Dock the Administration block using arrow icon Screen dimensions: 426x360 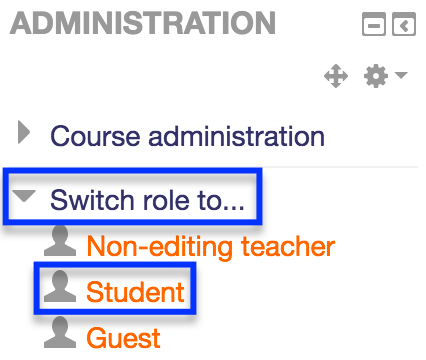(x=404, y=24)
